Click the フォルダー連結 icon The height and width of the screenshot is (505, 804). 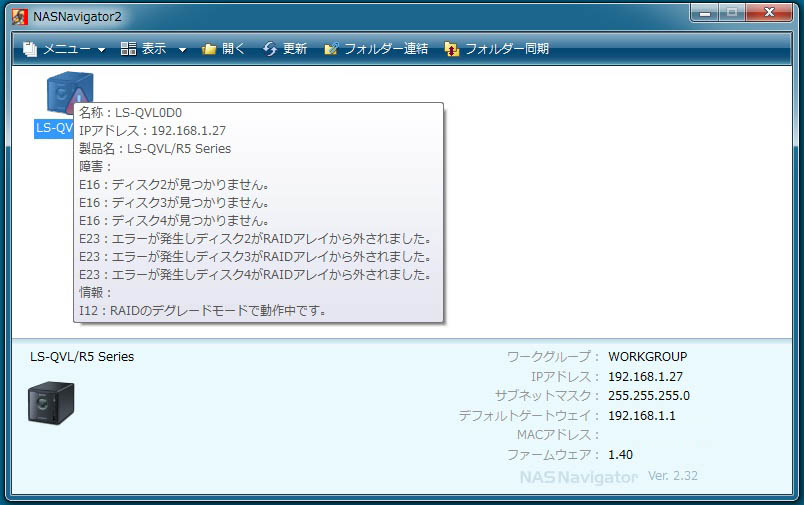tap(331, 49)
